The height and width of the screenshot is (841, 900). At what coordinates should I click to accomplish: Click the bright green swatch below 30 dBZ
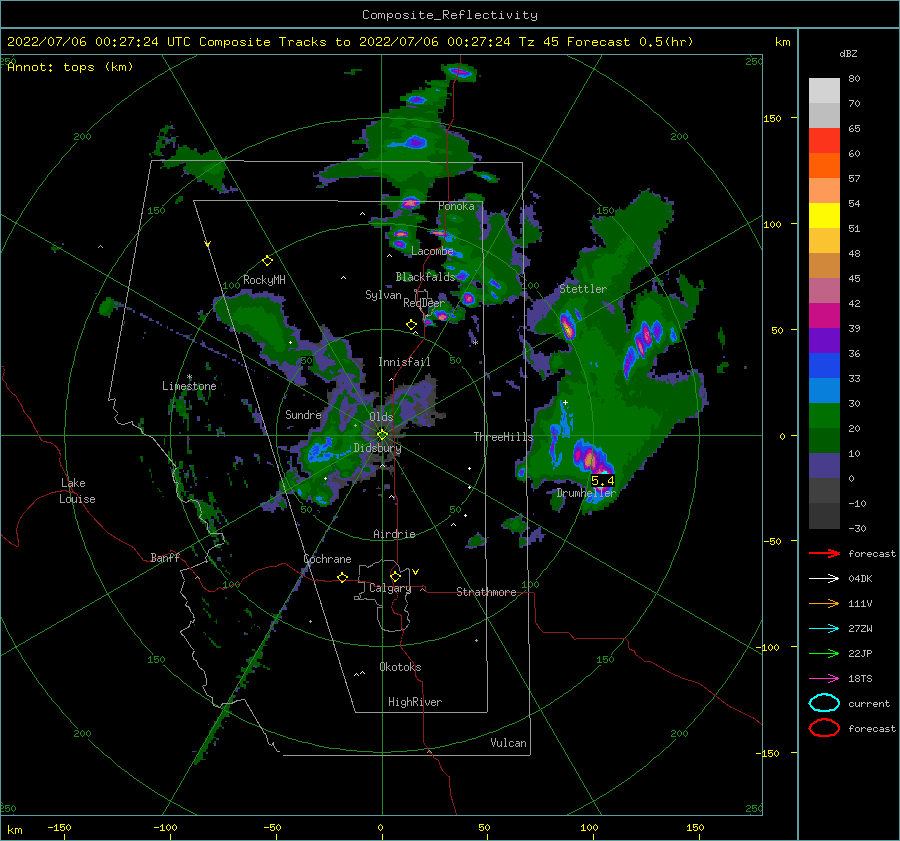point(824,415)
